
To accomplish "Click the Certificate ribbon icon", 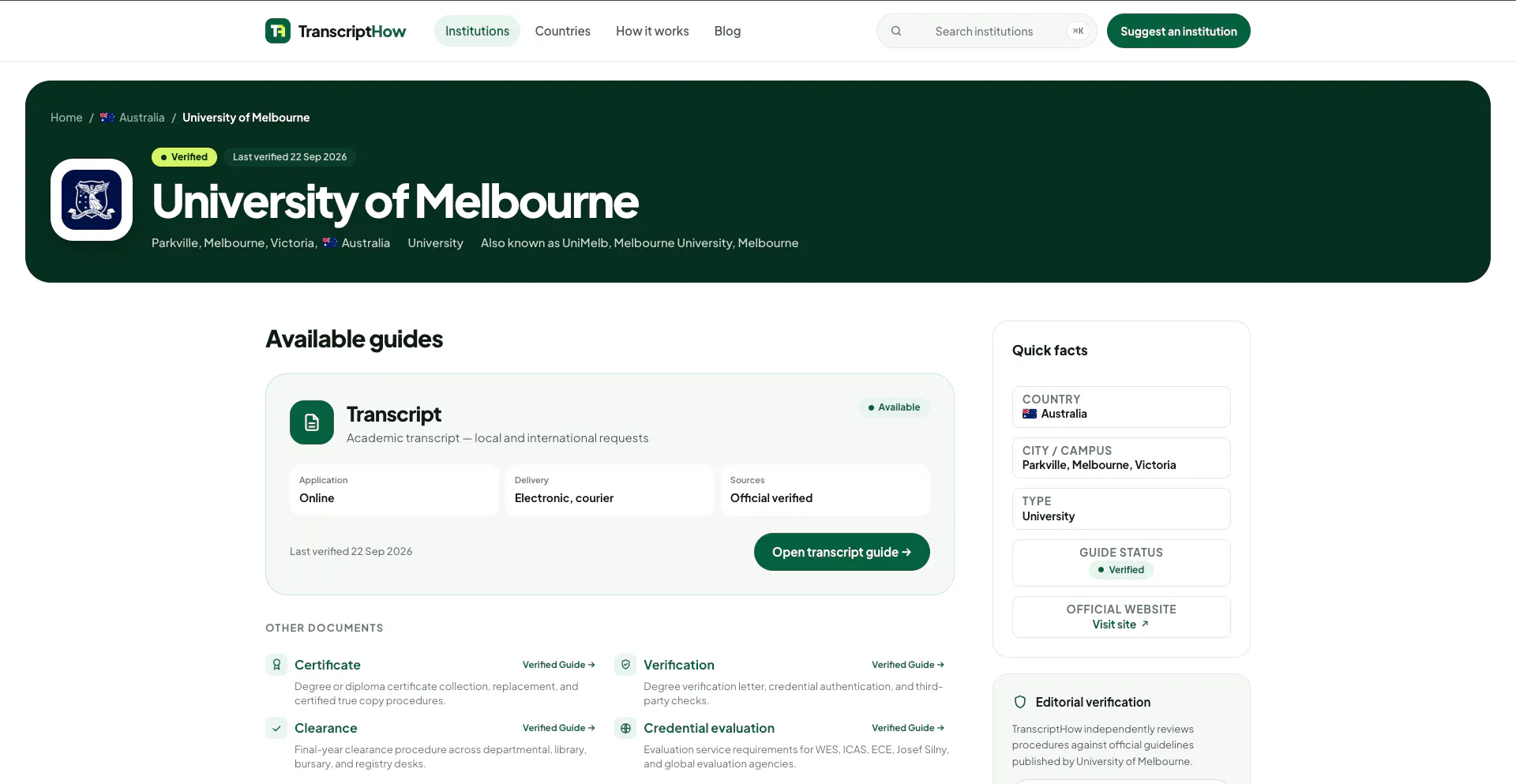I will pos(276,665).
